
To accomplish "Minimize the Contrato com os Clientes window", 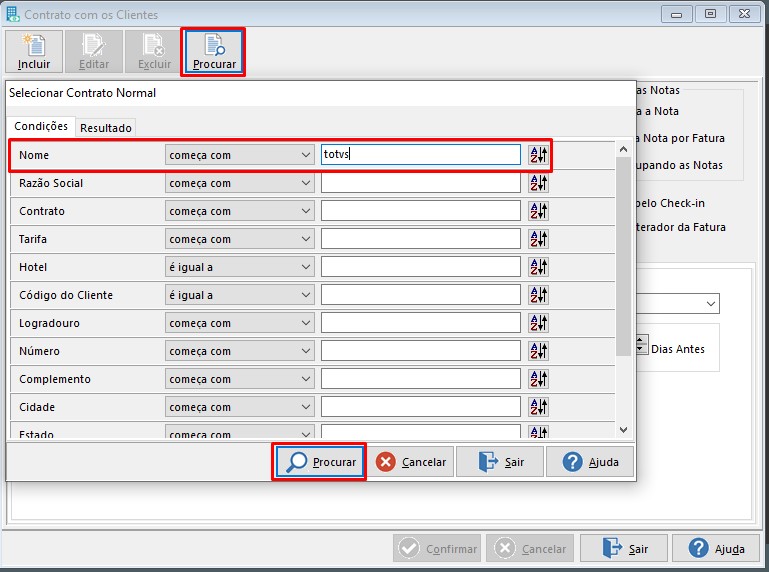I will click(676, 14).
